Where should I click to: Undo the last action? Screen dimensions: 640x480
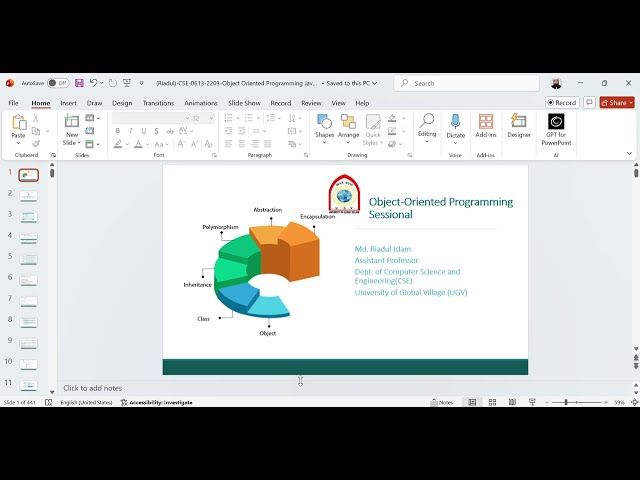[93, 83]
